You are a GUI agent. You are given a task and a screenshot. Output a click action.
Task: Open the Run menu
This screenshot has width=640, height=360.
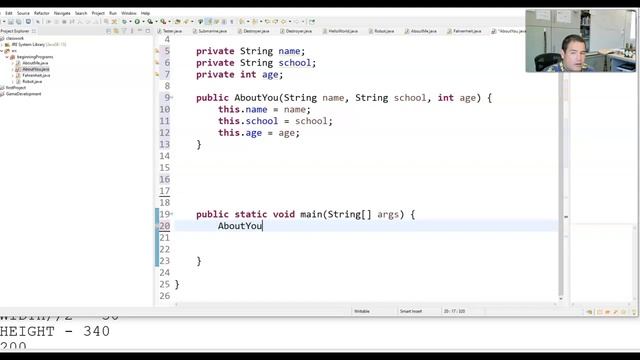coord(113,13)
